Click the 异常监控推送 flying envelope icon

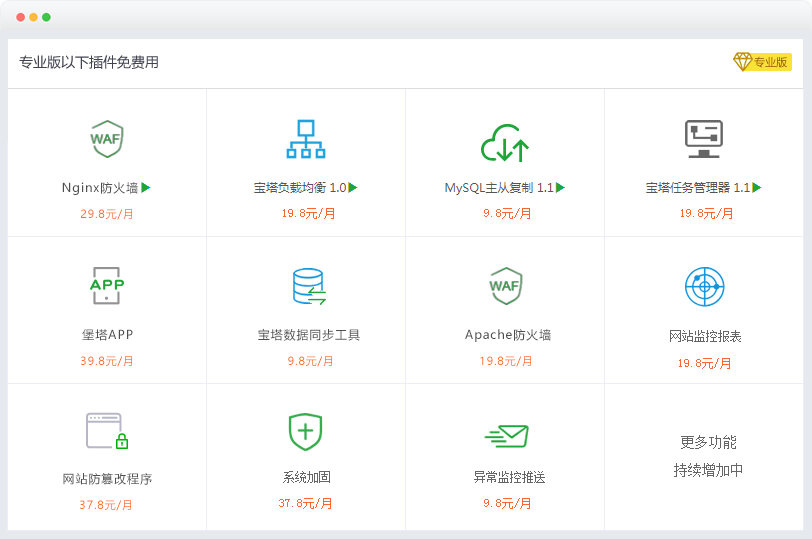(x=506, y=436)
